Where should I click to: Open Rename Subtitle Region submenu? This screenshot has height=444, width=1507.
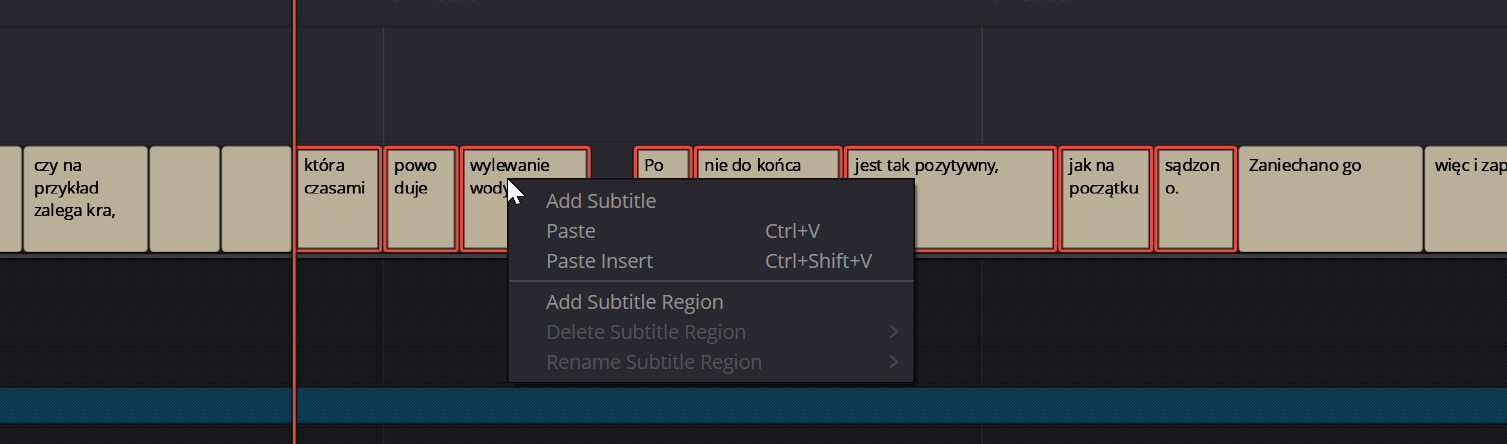coord(711,362)
